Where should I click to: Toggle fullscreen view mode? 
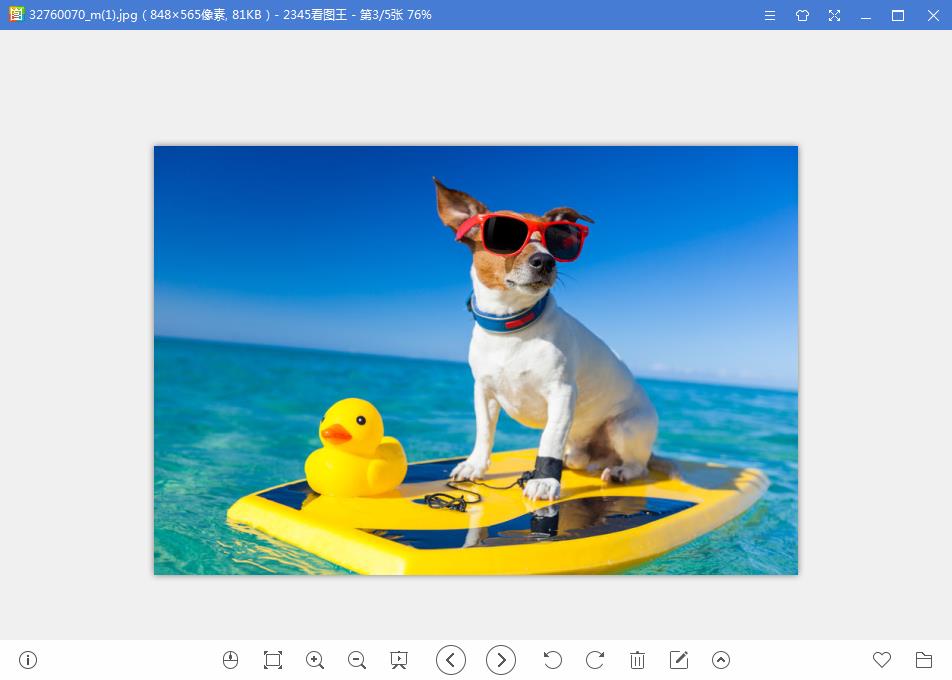tap(834, 15)
